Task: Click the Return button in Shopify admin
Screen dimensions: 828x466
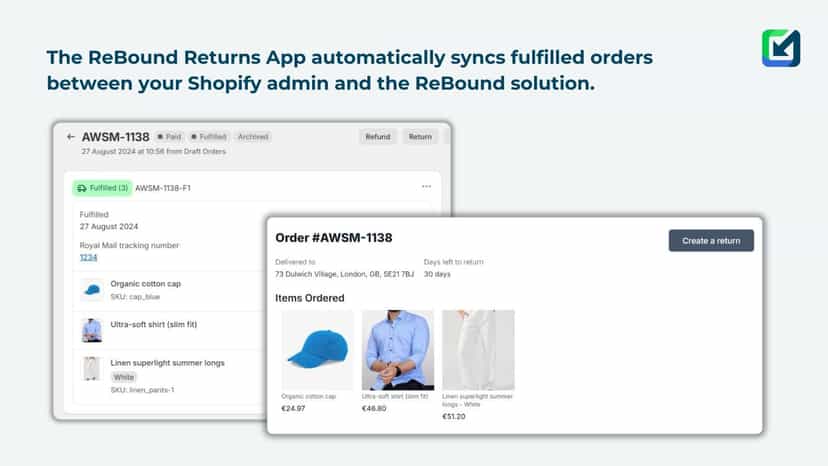Action: pyautogui.click(x=420, y=137)
